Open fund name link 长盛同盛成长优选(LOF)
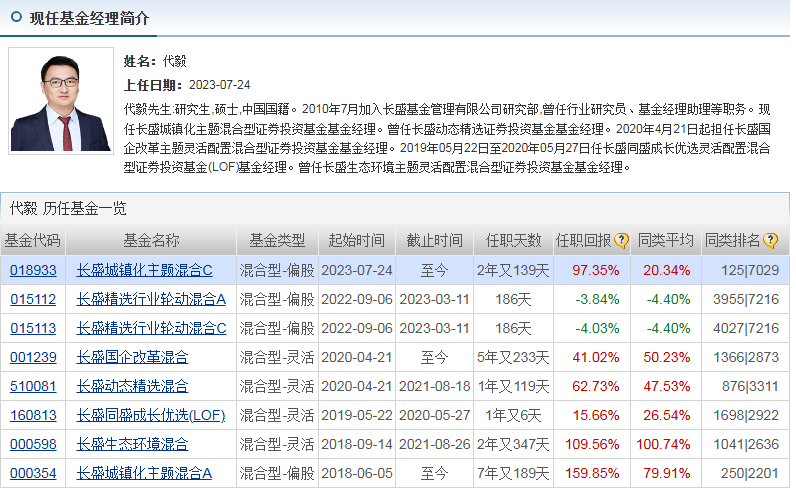The height and width of the screenshot is (499, 796). 151,415
